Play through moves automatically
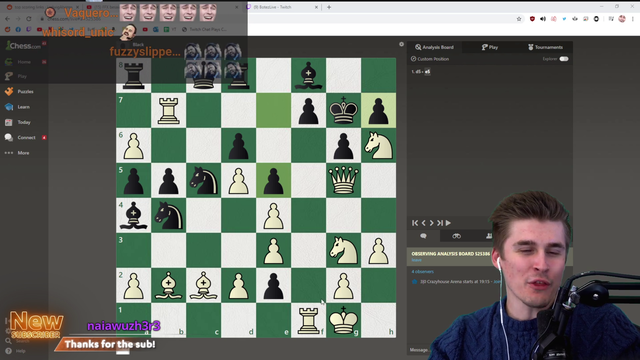640x360 pixels. [448, 223]
